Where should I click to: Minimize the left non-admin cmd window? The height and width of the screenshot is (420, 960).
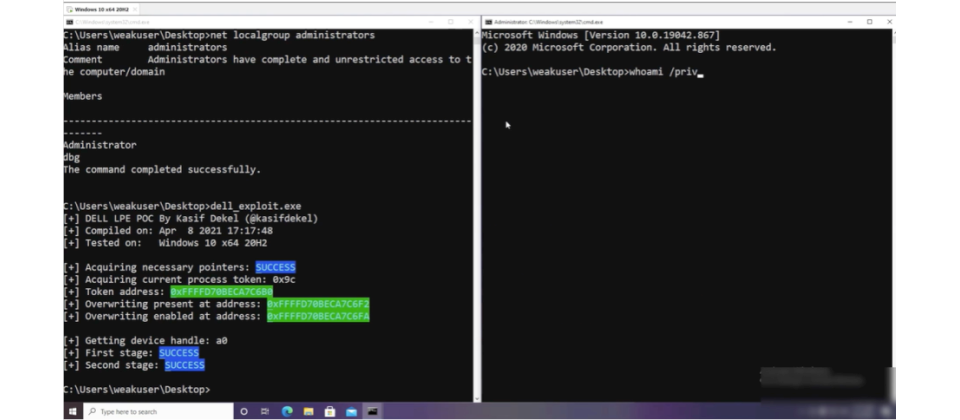coord(431,22)
